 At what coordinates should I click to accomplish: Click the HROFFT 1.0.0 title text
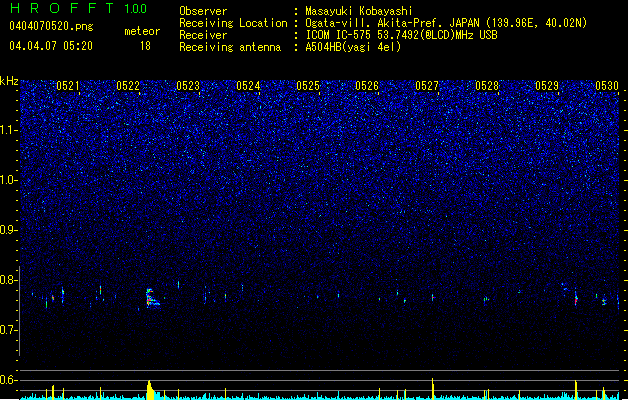79,8
